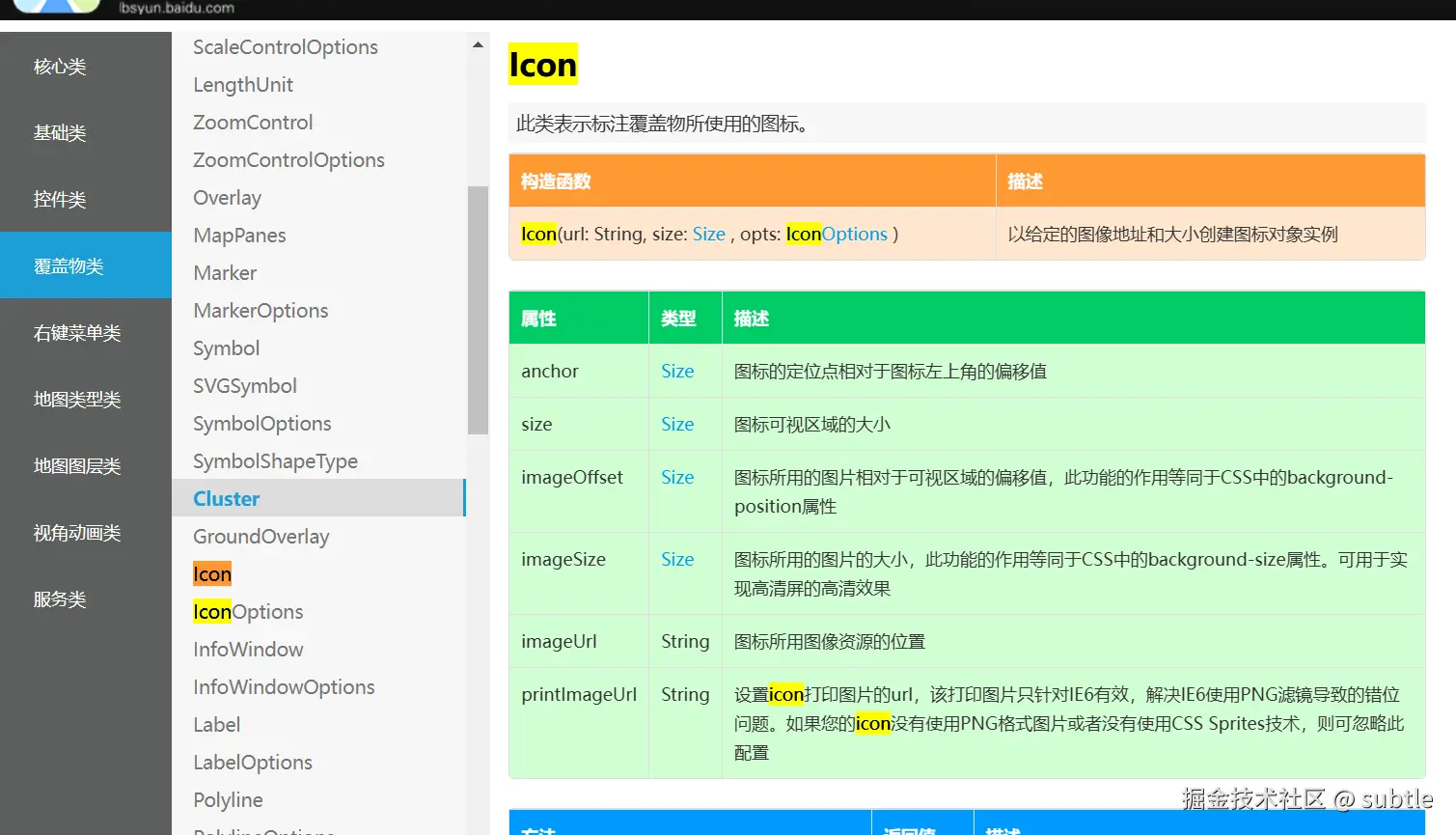
Task: Click the imageSize property name
Action: 563,559
